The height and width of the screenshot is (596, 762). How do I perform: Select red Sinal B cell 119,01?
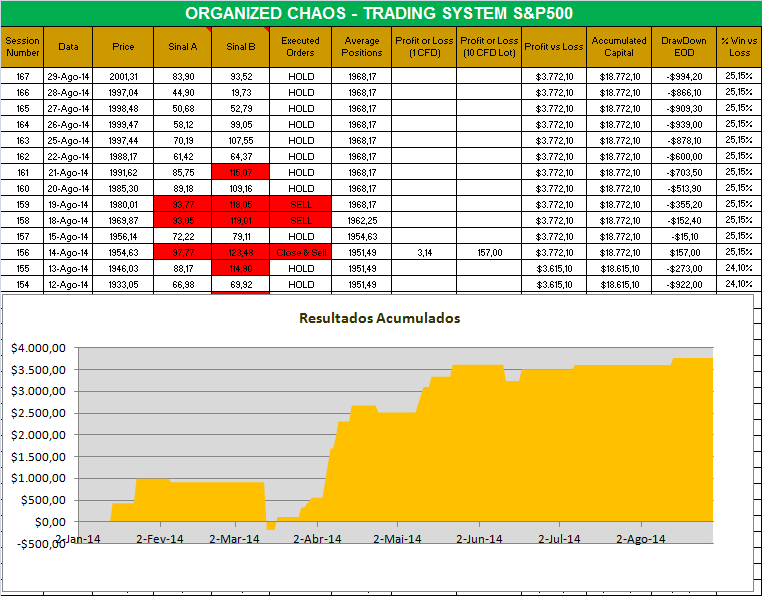point(241,221)
